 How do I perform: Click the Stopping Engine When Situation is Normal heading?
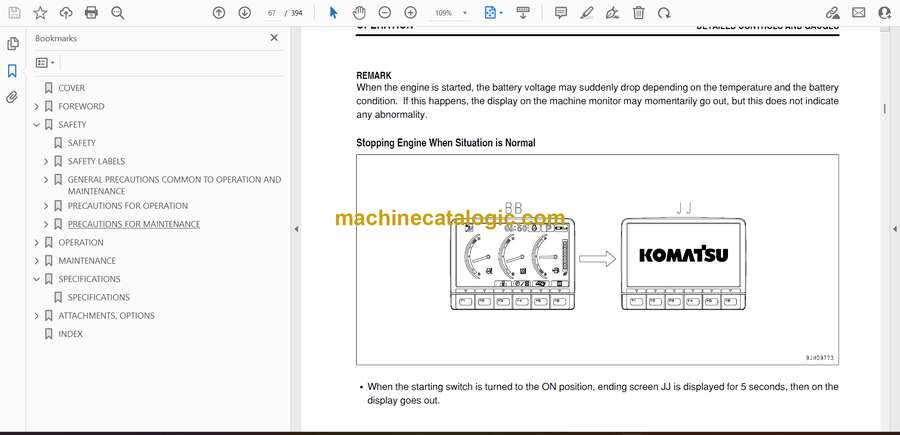tap(445, 143)
